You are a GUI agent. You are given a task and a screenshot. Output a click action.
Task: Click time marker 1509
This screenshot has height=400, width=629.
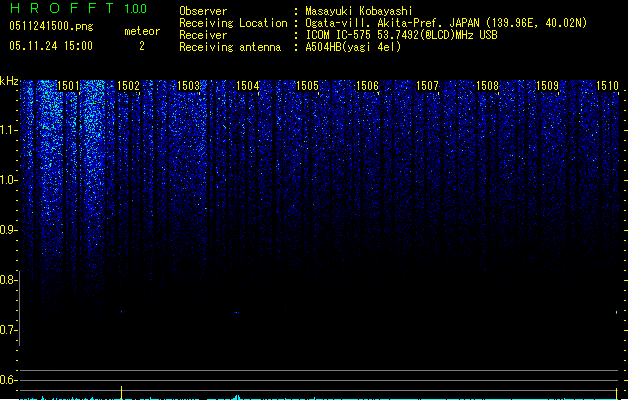[x=547, y=86]
